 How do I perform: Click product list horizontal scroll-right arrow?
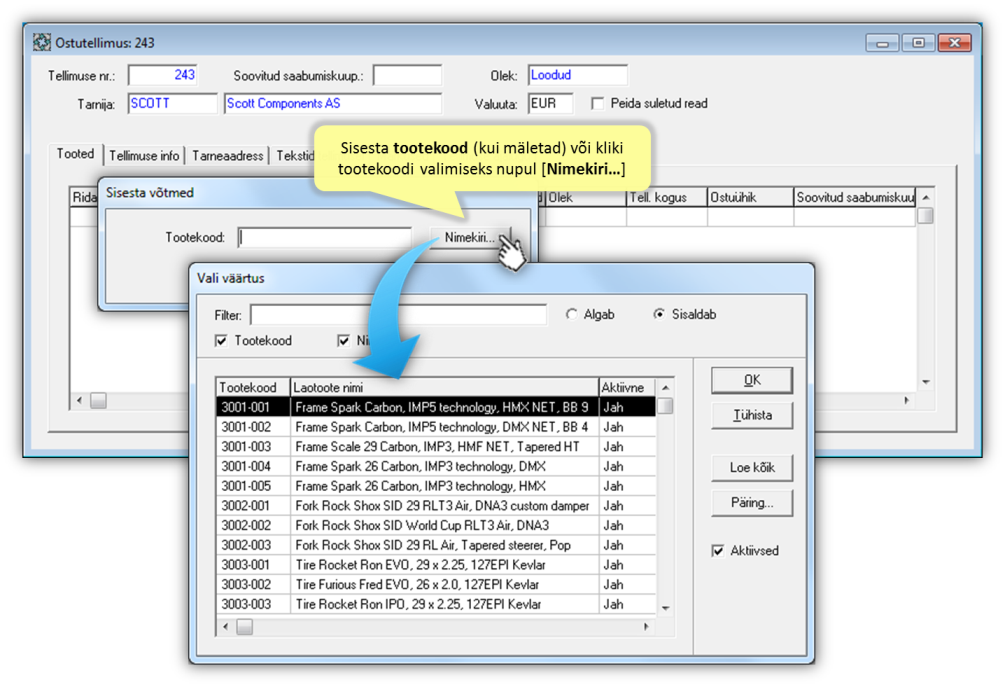click(x=647, y=627)
